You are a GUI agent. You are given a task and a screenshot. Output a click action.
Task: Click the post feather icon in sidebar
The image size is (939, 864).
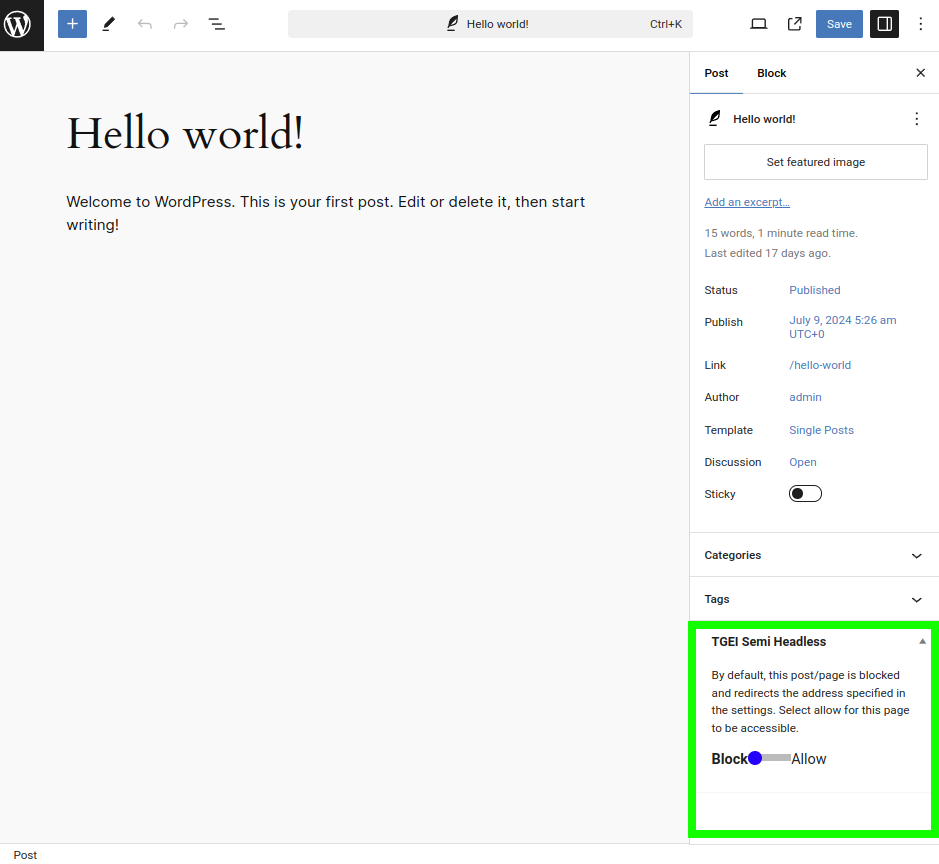tap(714, 119)
